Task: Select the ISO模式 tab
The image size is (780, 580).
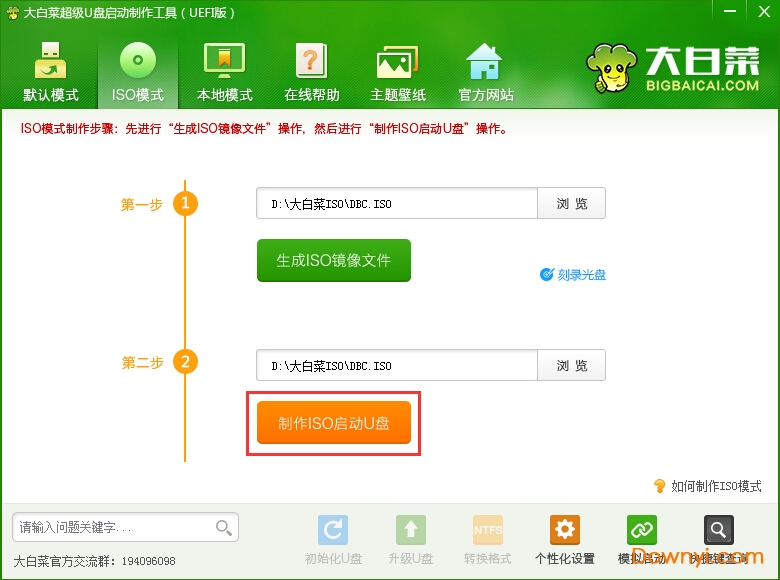Action: point(138,72)
